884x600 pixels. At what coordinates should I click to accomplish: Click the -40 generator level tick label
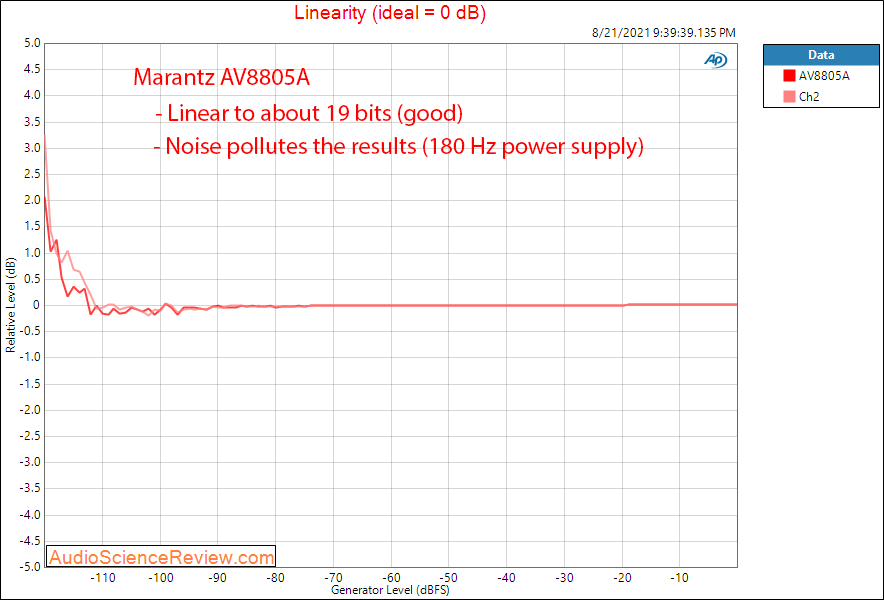click(506, 578)
